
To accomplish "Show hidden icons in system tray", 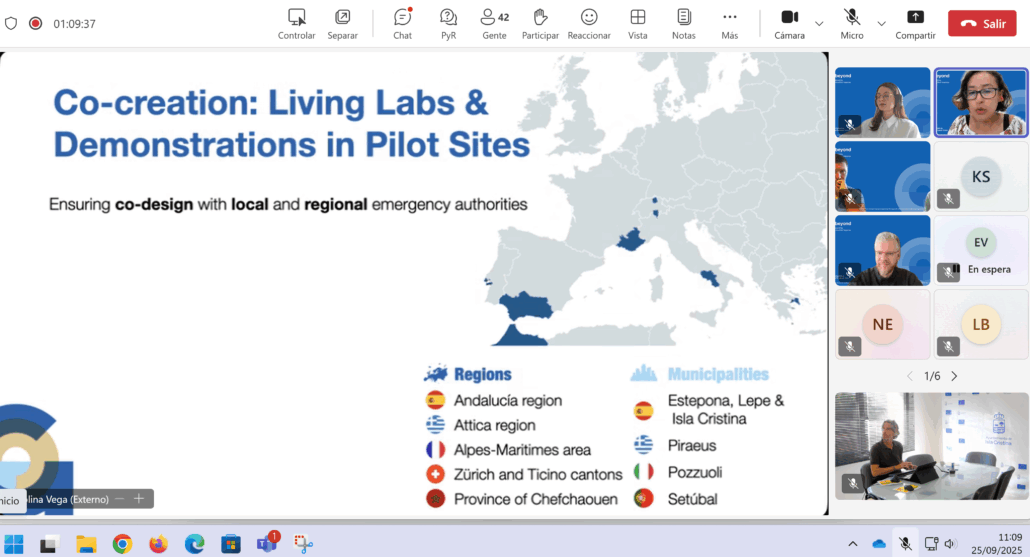I will click(853, 544).
